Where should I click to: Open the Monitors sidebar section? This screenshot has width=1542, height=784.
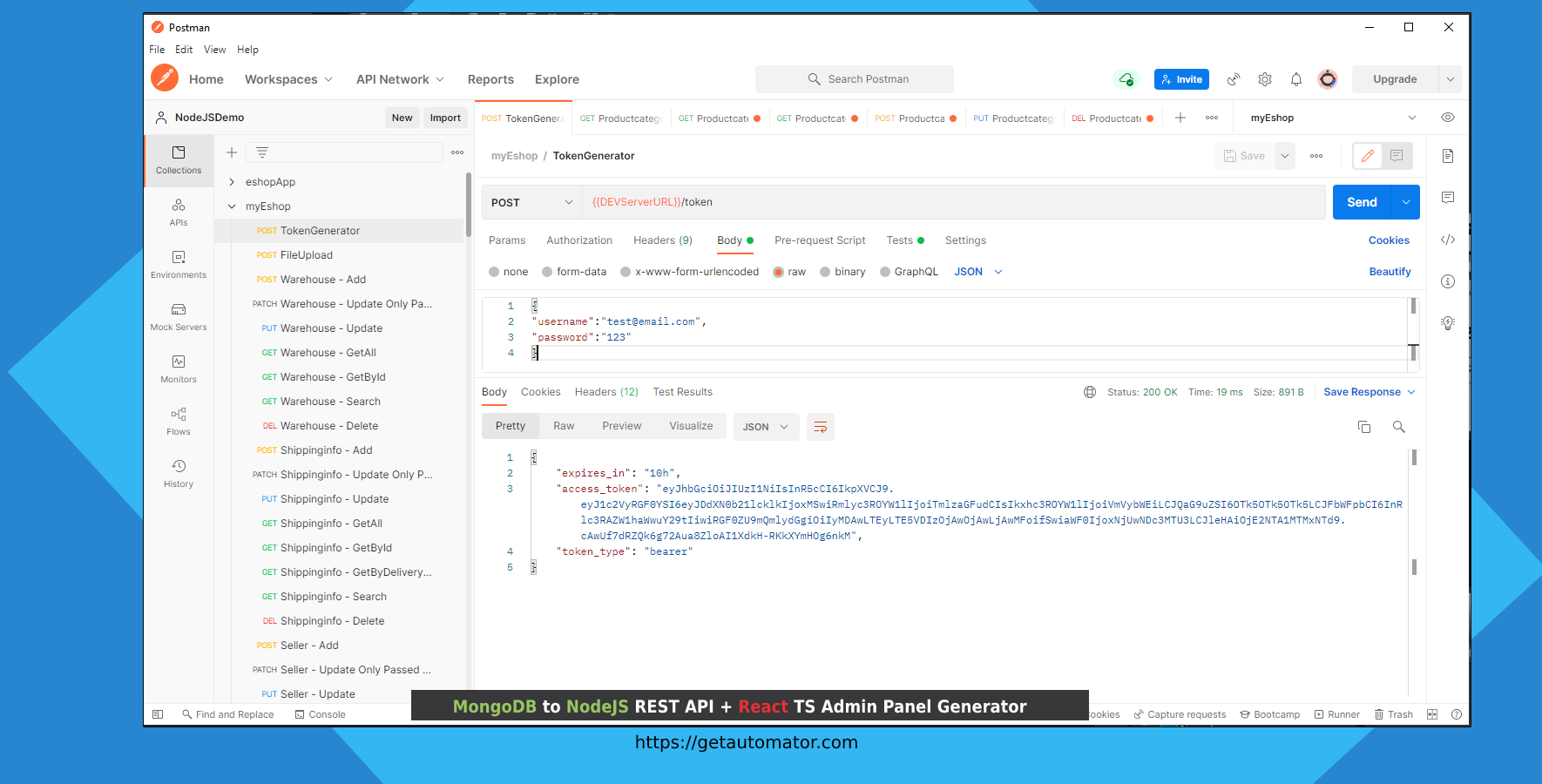(x=179, y=369)
